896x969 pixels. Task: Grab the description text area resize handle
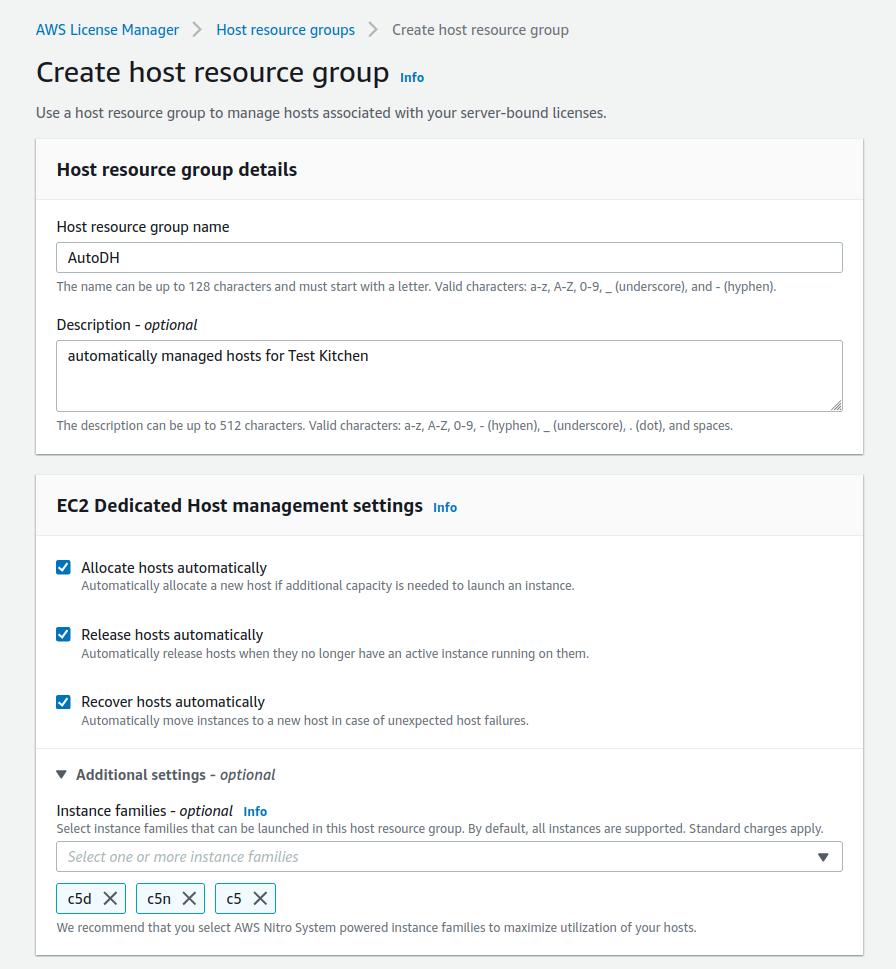tap(836, 405)
